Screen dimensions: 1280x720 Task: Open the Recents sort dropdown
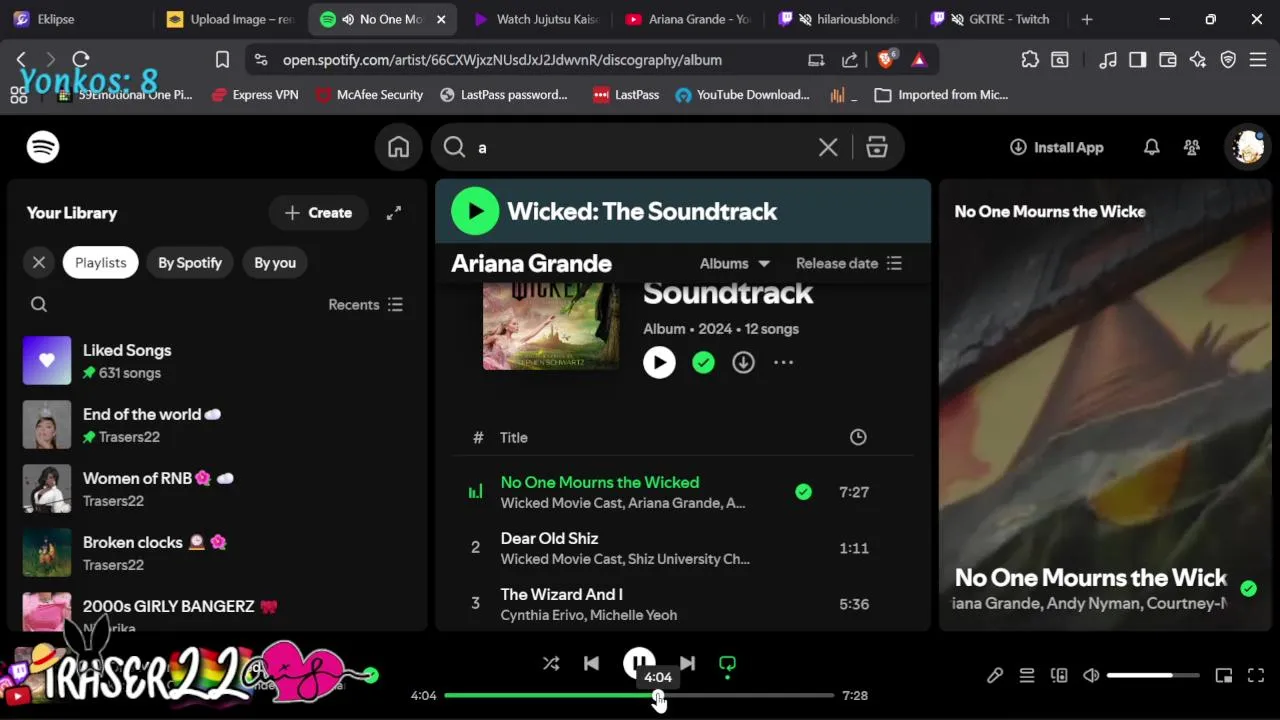[x=366, y=304]
